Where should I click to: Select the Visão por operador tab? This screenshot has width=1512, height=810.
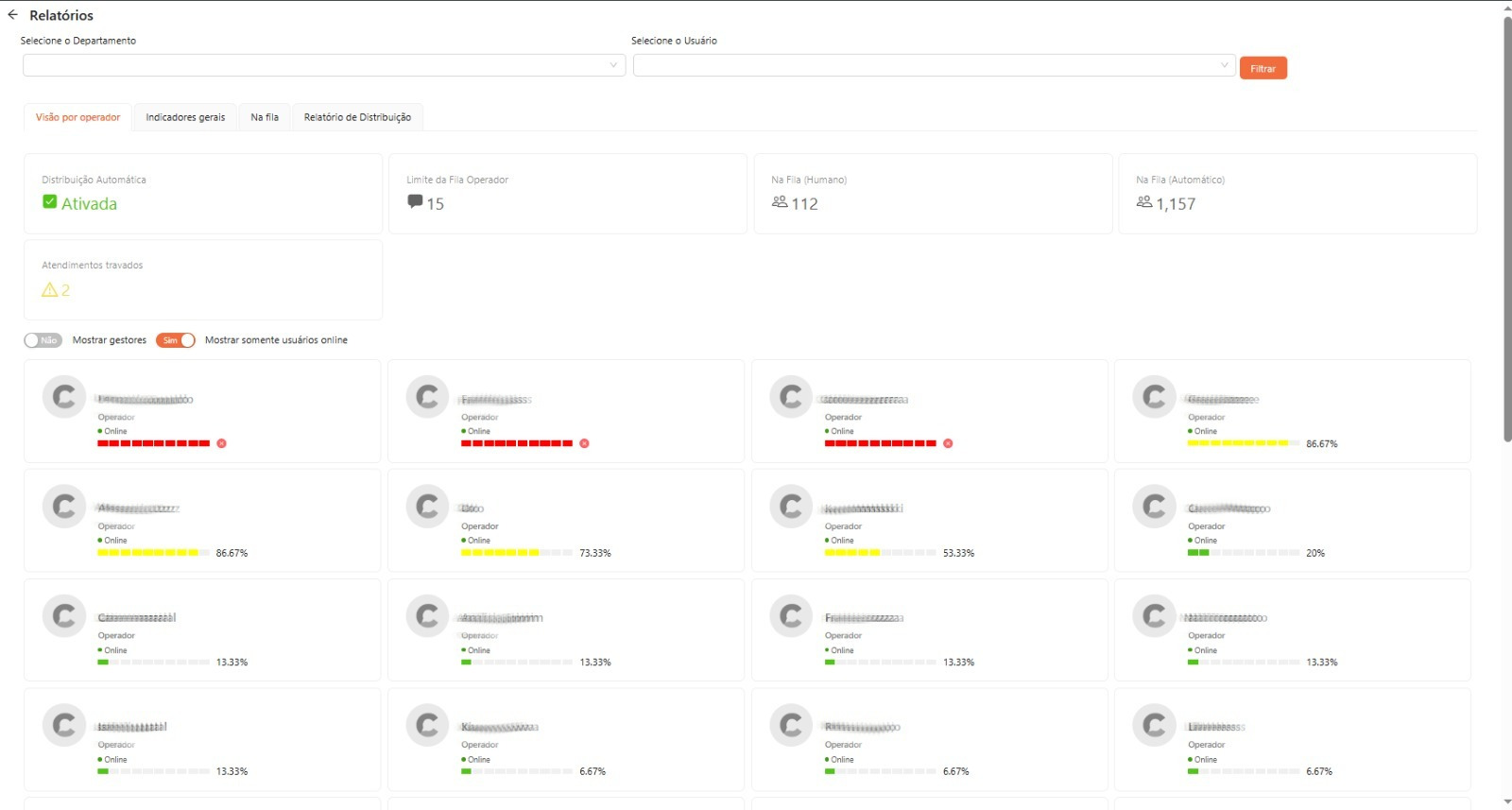[77, 117]
